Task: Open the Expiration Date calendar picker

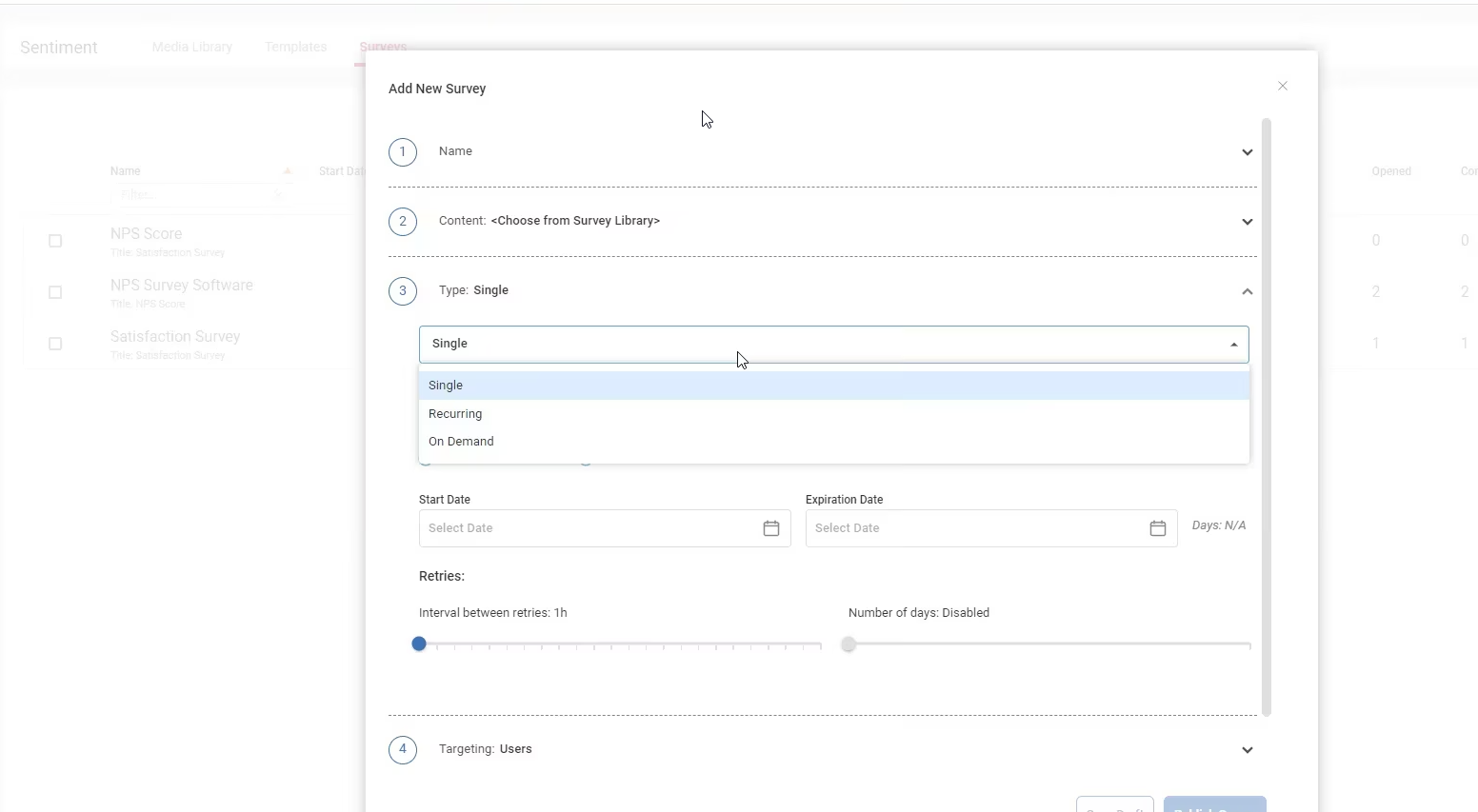Action: 1158,528
